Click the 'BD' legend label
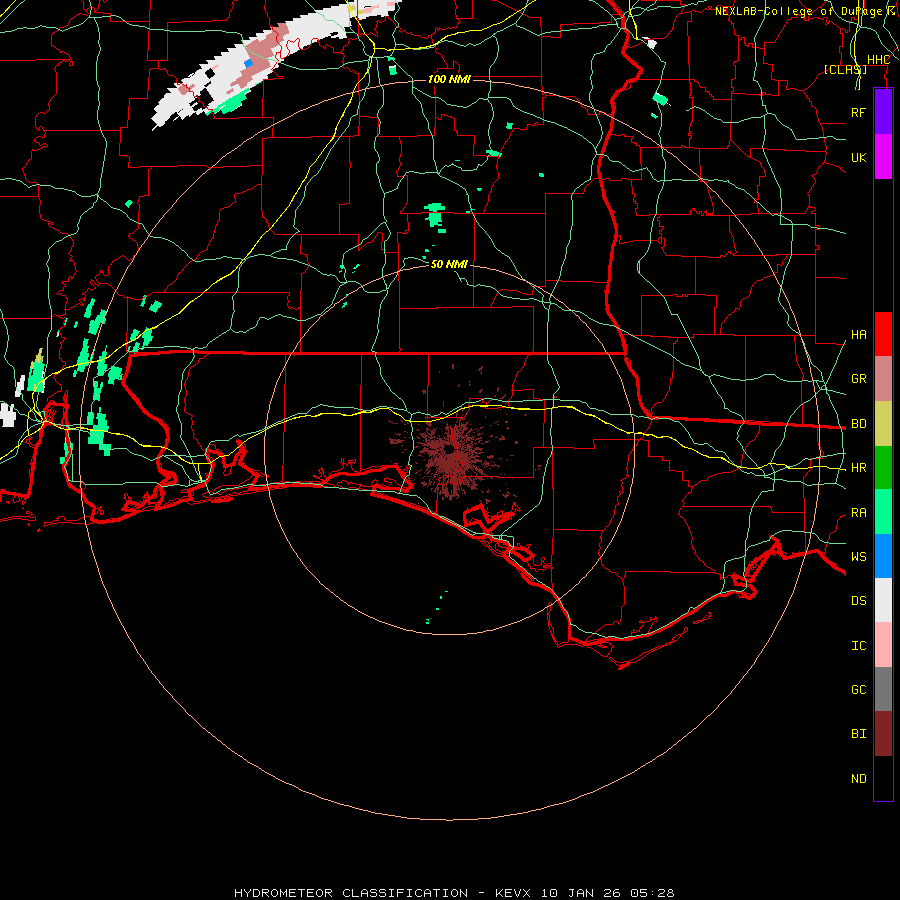900x900 pixels. (858, 424)
